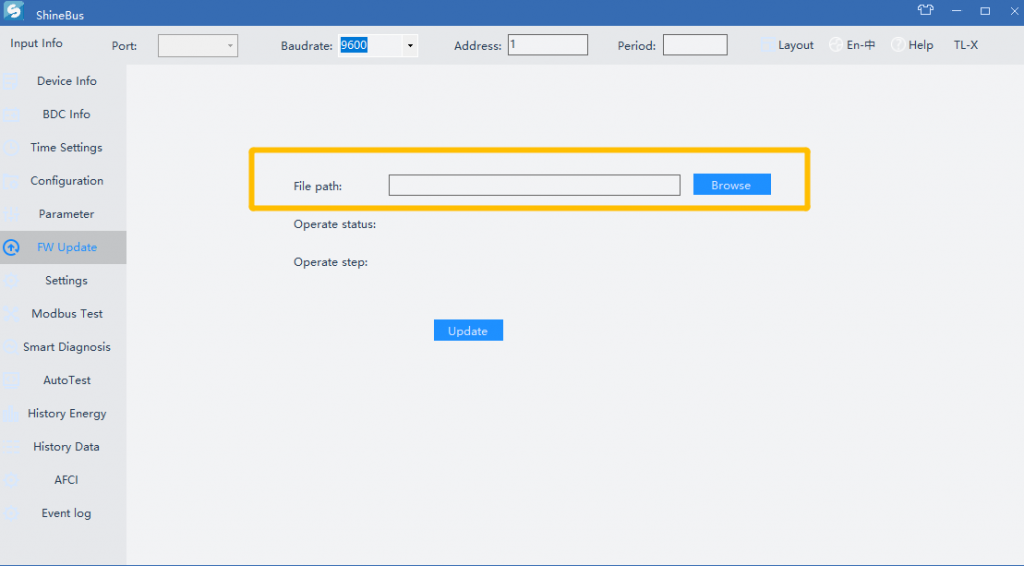Click the Layout grid icon
Image resolution: width=1024 pixels, height=566 pixels.
(x=767, y=45)
